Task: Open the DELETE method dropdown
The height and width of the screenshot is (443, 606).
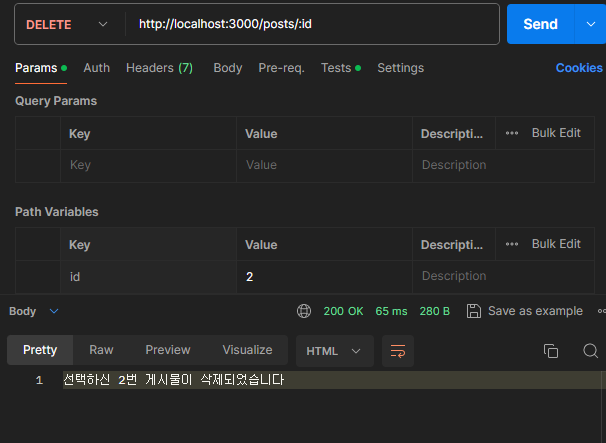Action: coord(66,24)
